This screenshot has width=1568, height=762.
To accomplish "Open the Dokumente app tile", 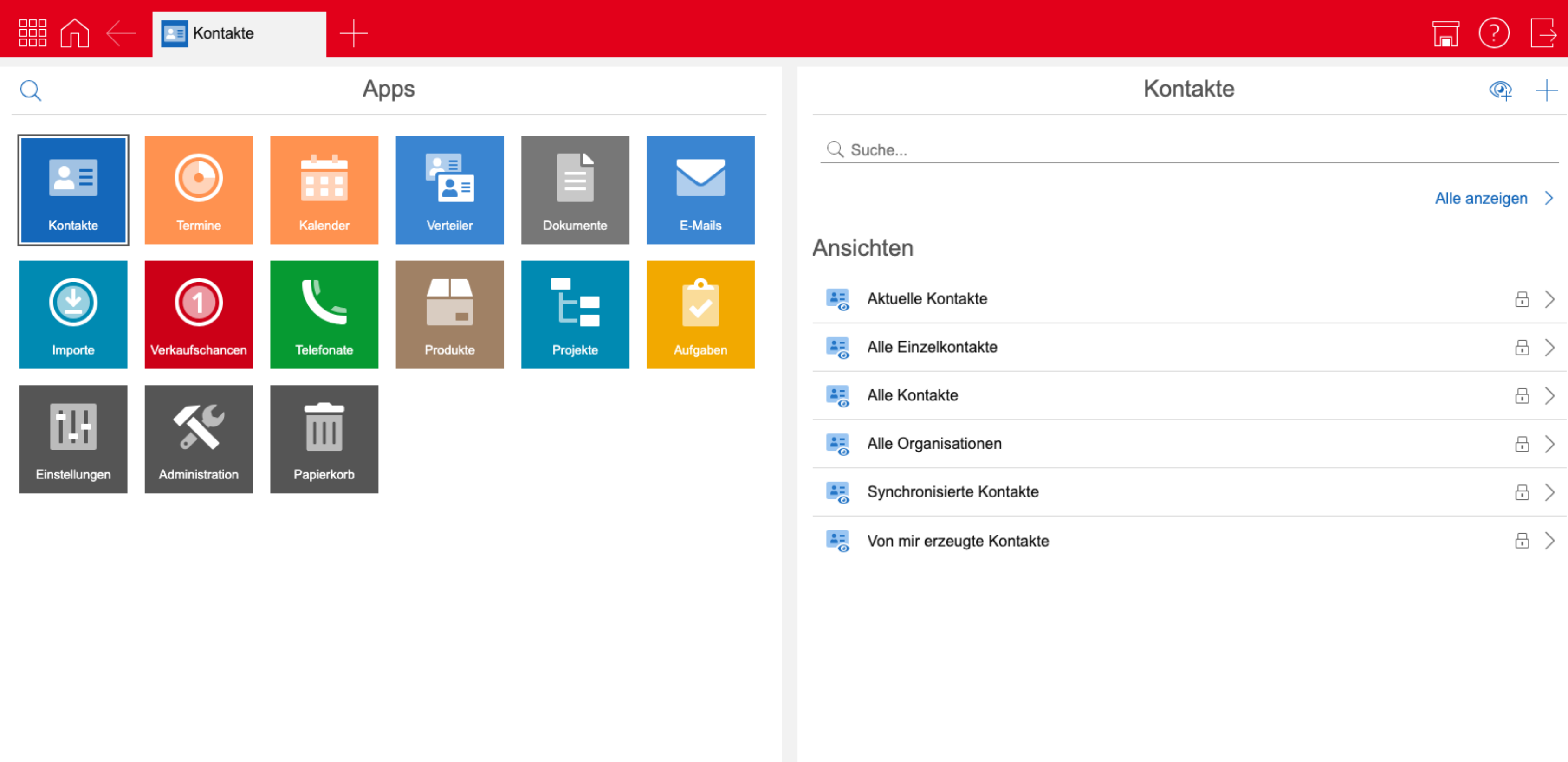I will [x=575, y=190].
